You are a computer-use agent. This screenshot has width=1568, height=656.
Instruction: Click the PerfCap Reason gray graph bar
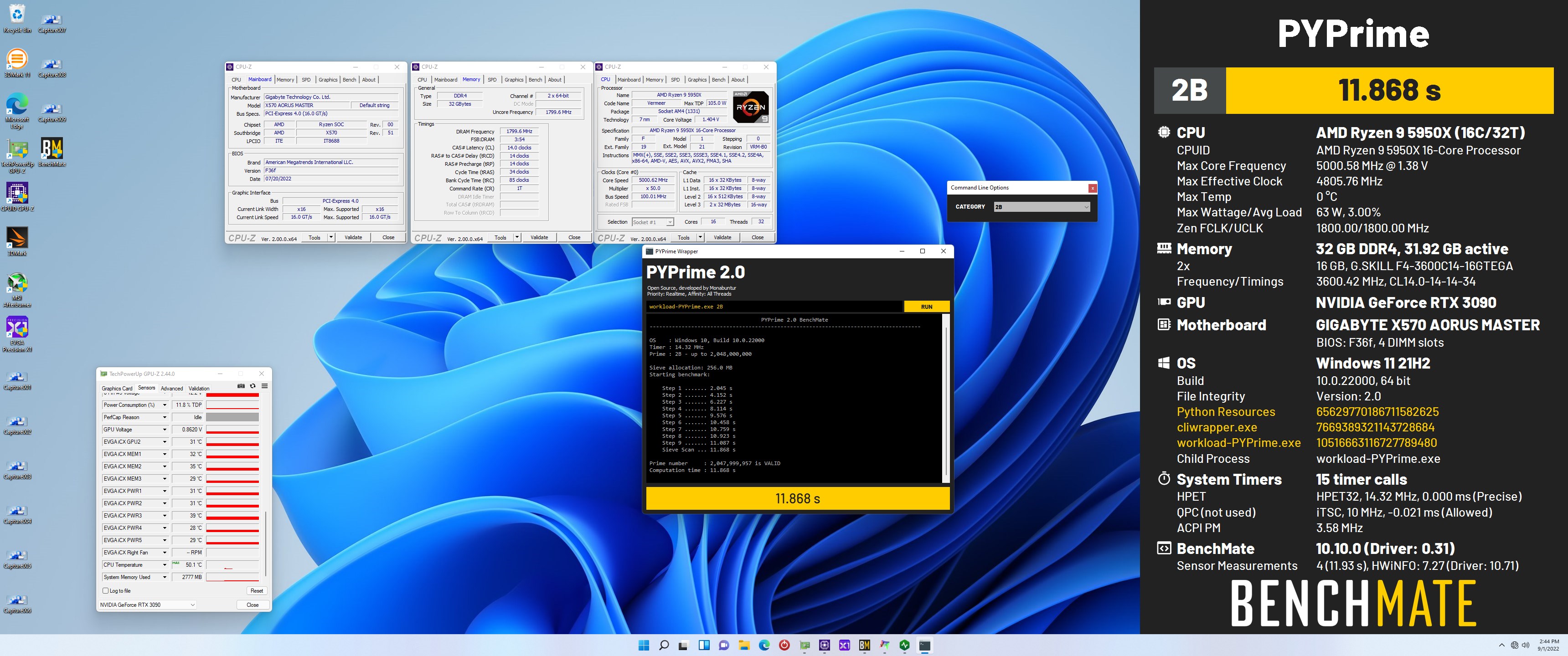point(232,417)
